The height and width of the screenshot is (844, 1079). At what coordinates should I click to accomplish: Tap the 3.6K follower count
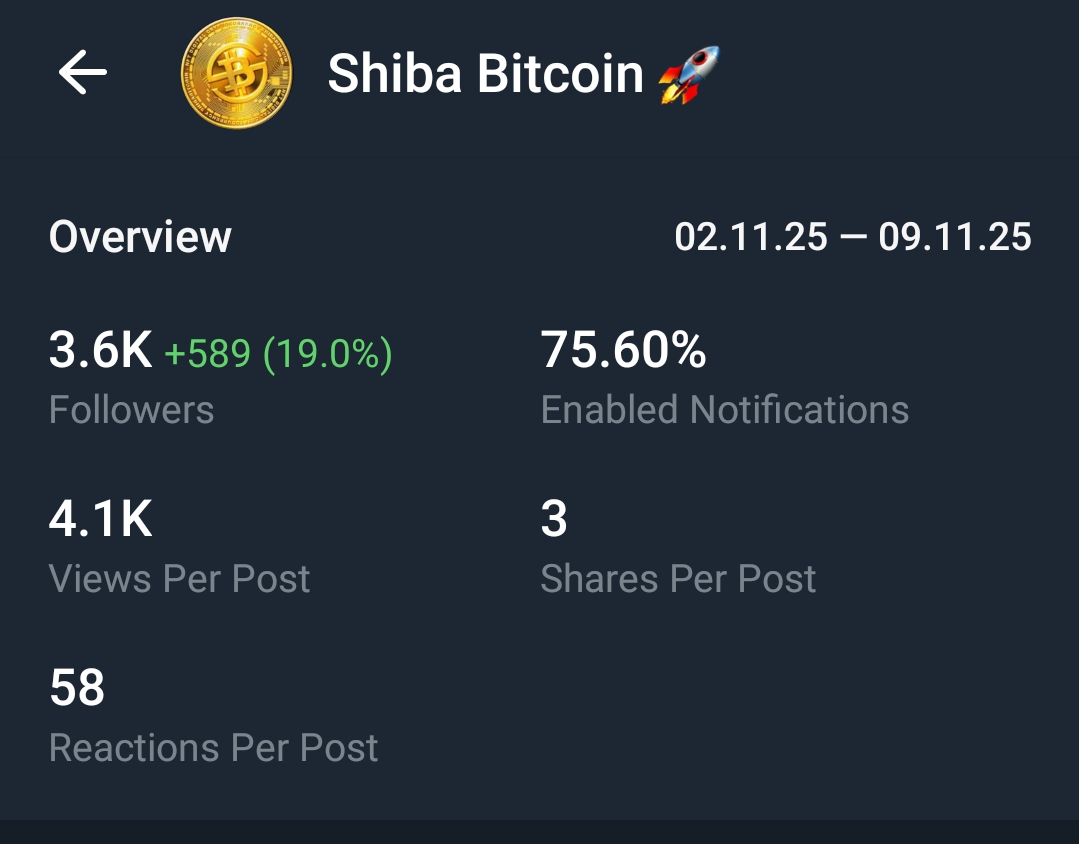click(x=100, y=351)
